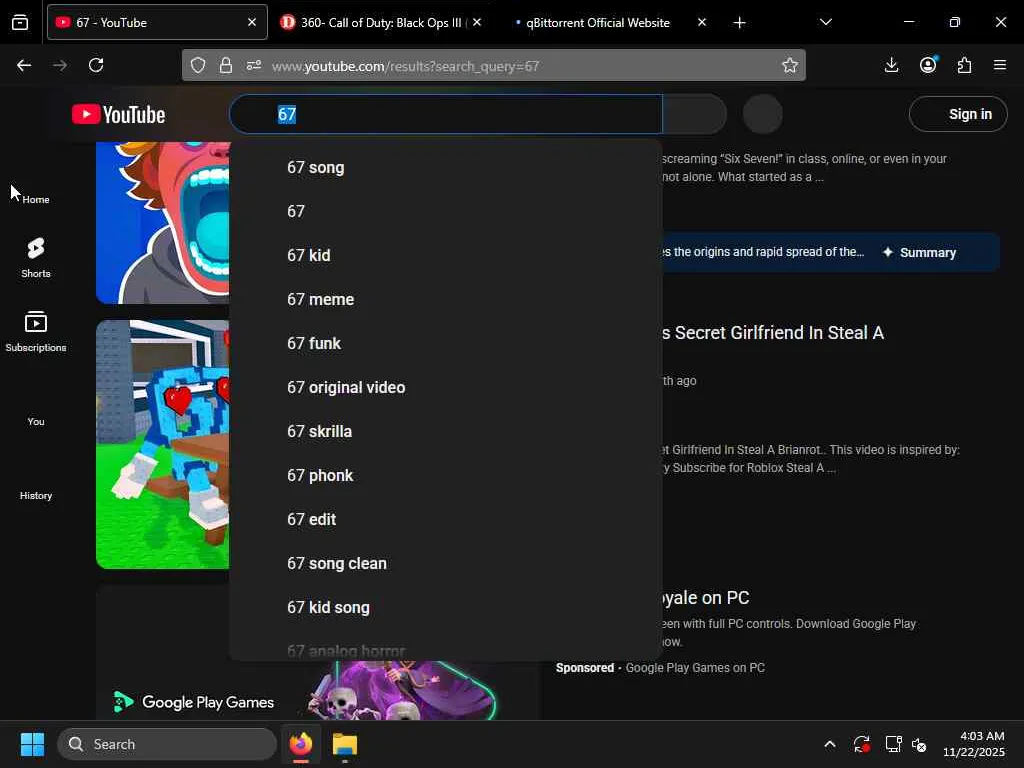Open the site permissions icon

254,65
